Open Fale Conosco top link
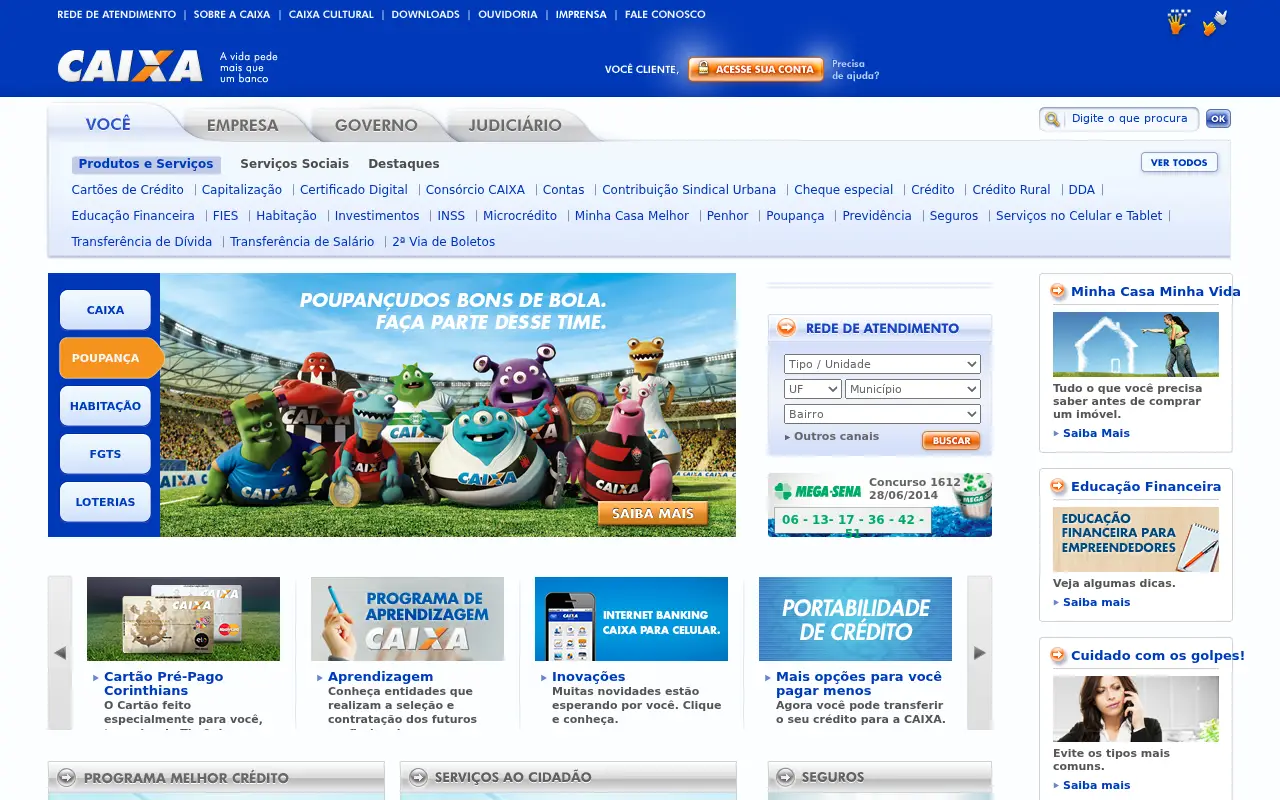1280x800 pixels. (665, 14)
